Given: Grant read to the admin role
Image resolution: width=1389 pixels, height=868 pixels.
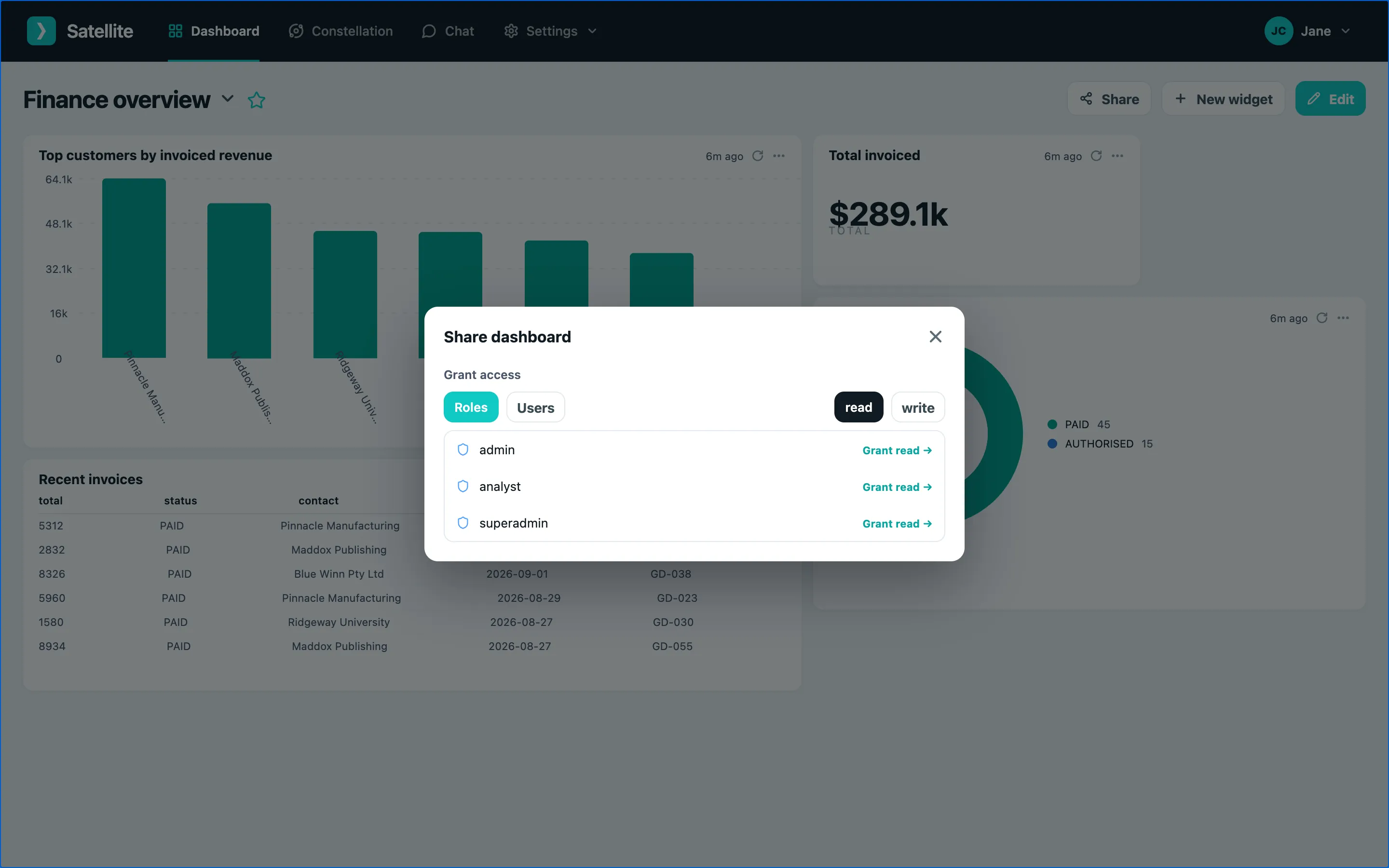Looking at the screenshot, I should click(x=897, y=450).
